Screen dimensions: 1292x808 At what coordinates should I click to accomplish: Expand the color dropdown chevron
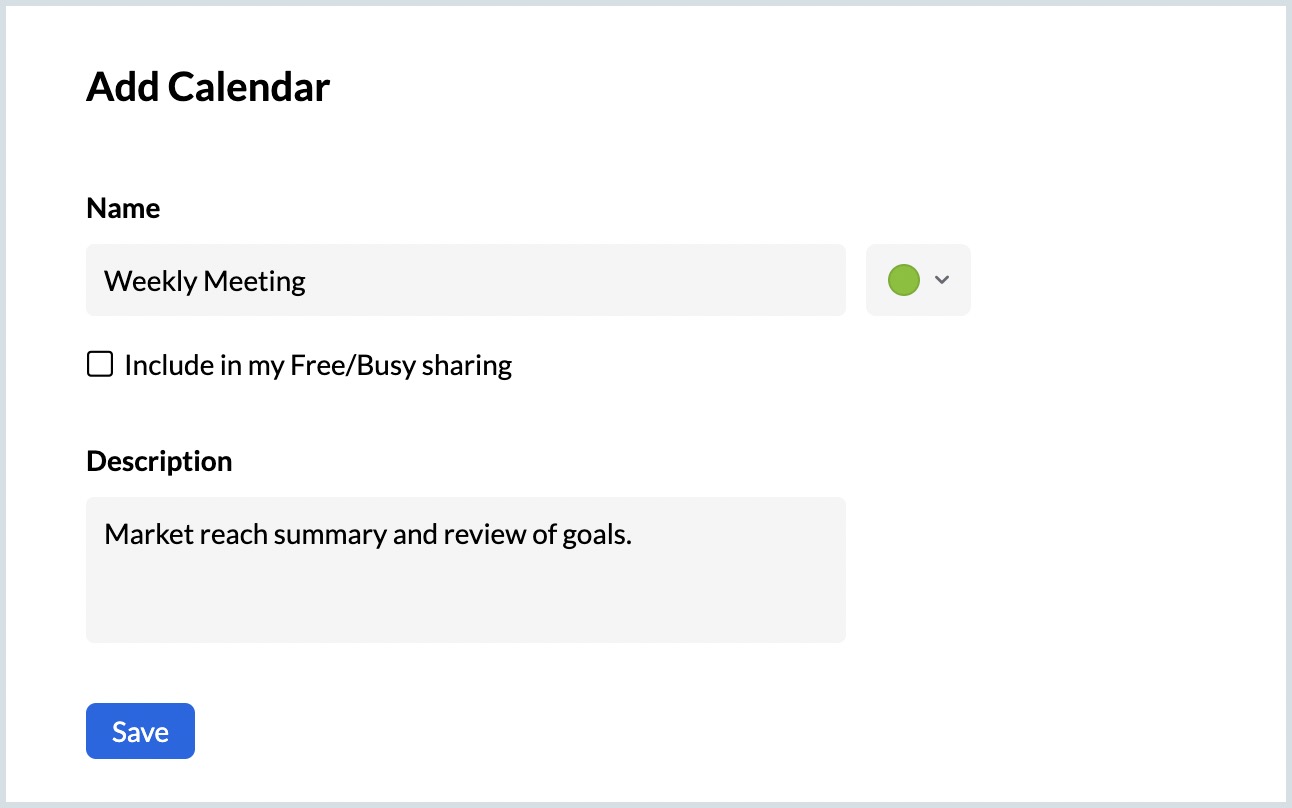tap(941, 280)
